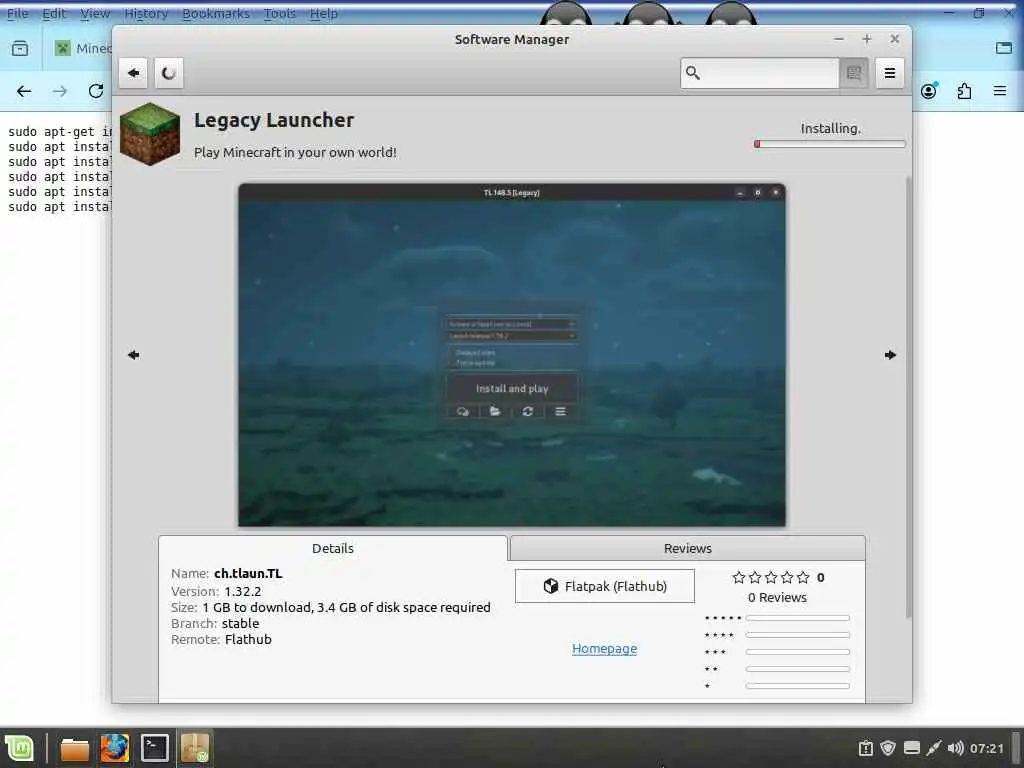
Task: Click the magnifier icon in search box
Action: (693, 72)
